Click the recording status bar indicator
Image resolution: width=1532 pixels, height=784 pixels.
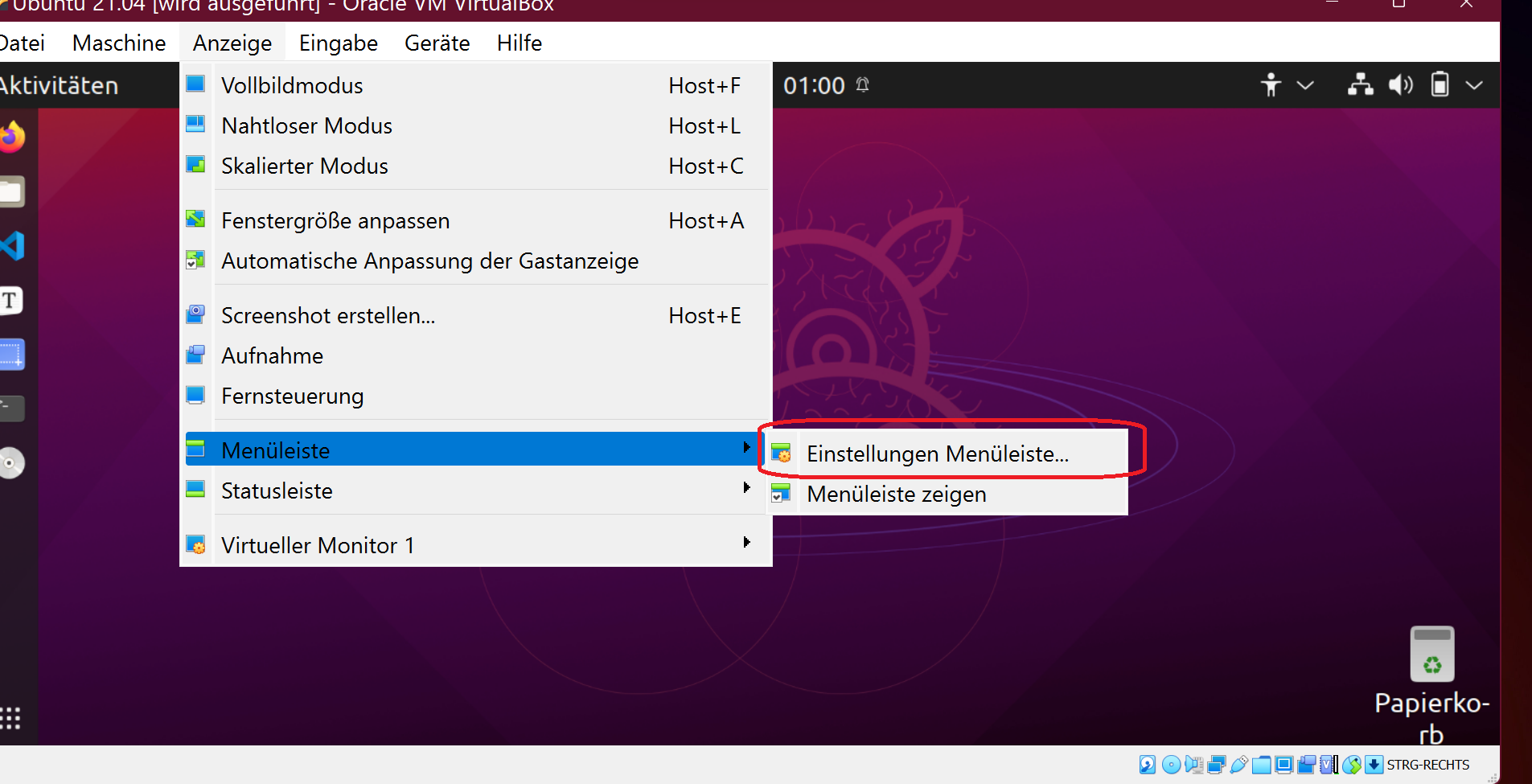pyautogui.click(x=1307, y=764)
